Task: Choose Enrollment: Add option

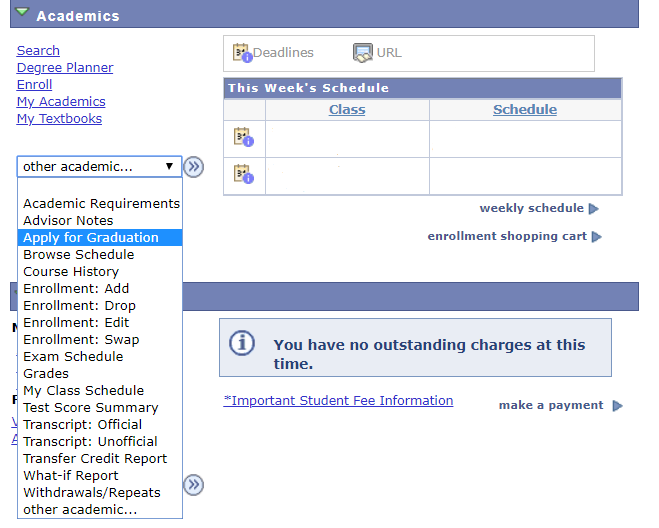Action: pyautogui.click(x=100, y=288)
